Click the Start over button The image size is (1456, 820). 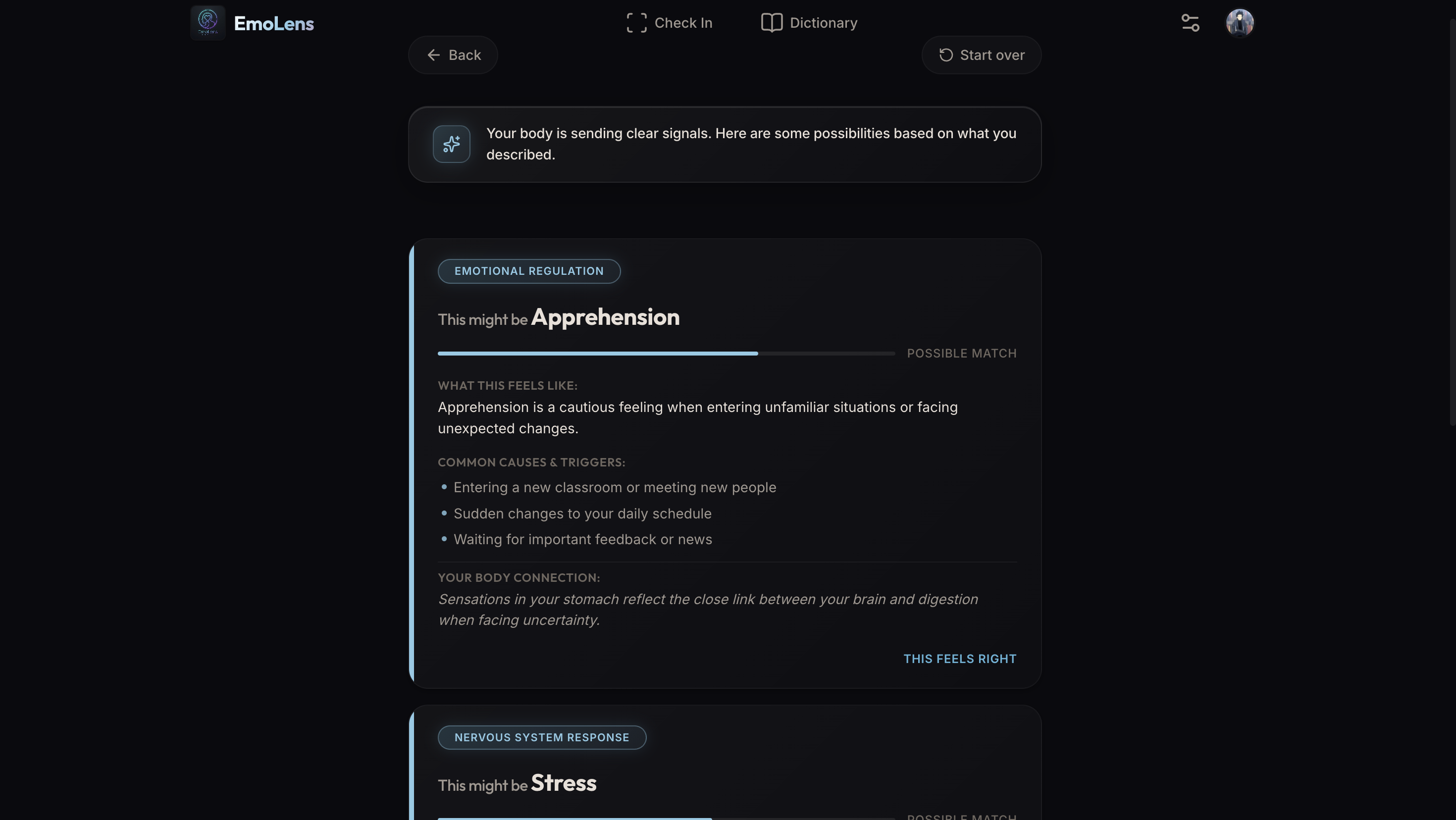(x=981, y=55)
